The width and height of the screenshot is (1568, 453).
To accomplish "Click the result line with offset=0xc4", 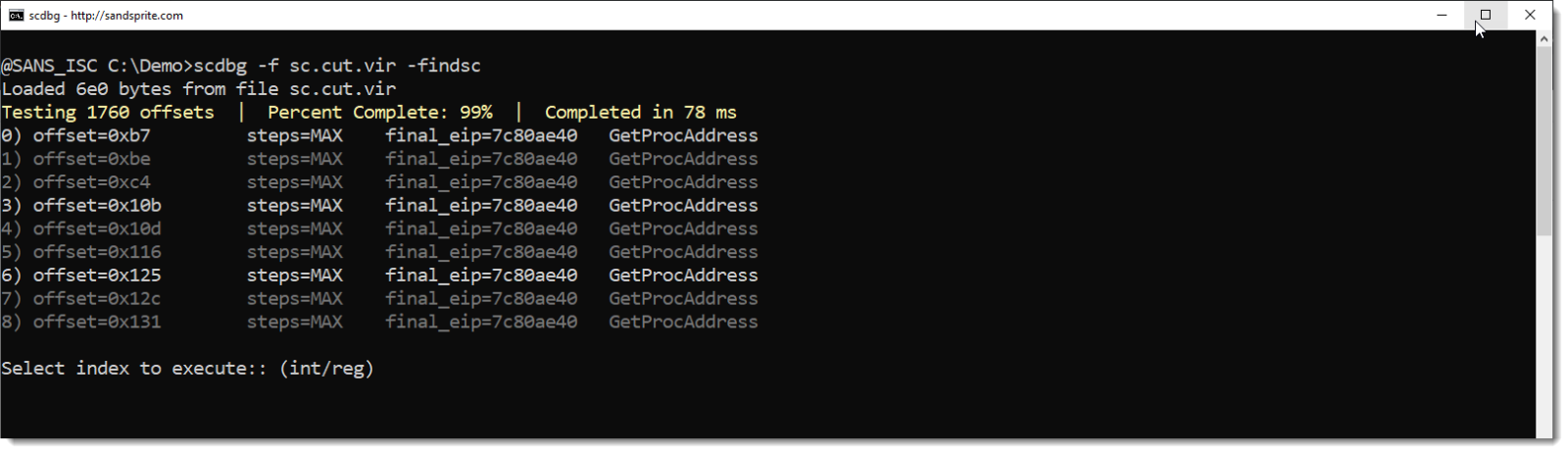I will click(x=379, y=182).
